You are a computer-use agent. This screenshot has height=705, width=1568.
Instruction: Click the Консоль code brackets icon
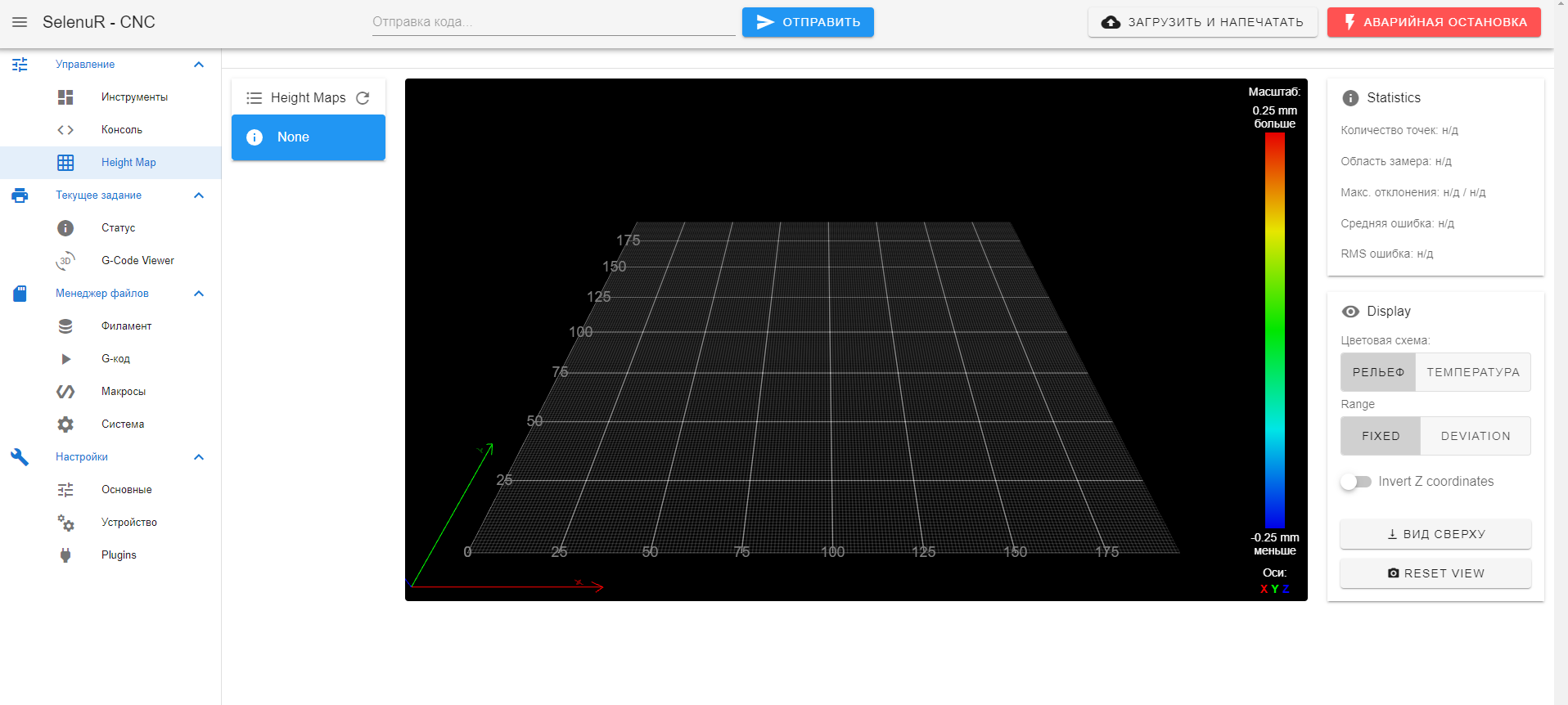click(65, 130)
